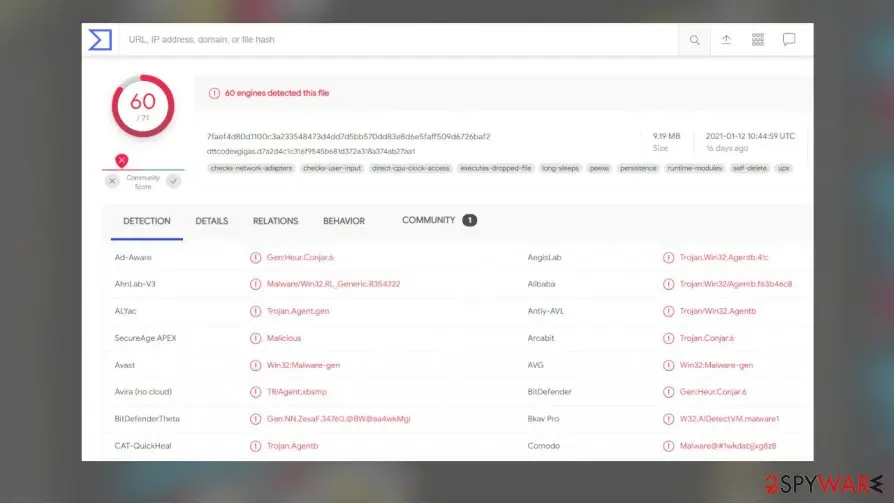Click the VirusTotal logo icon
Viewport: 894px width, 504px height.
coord(100,40)
